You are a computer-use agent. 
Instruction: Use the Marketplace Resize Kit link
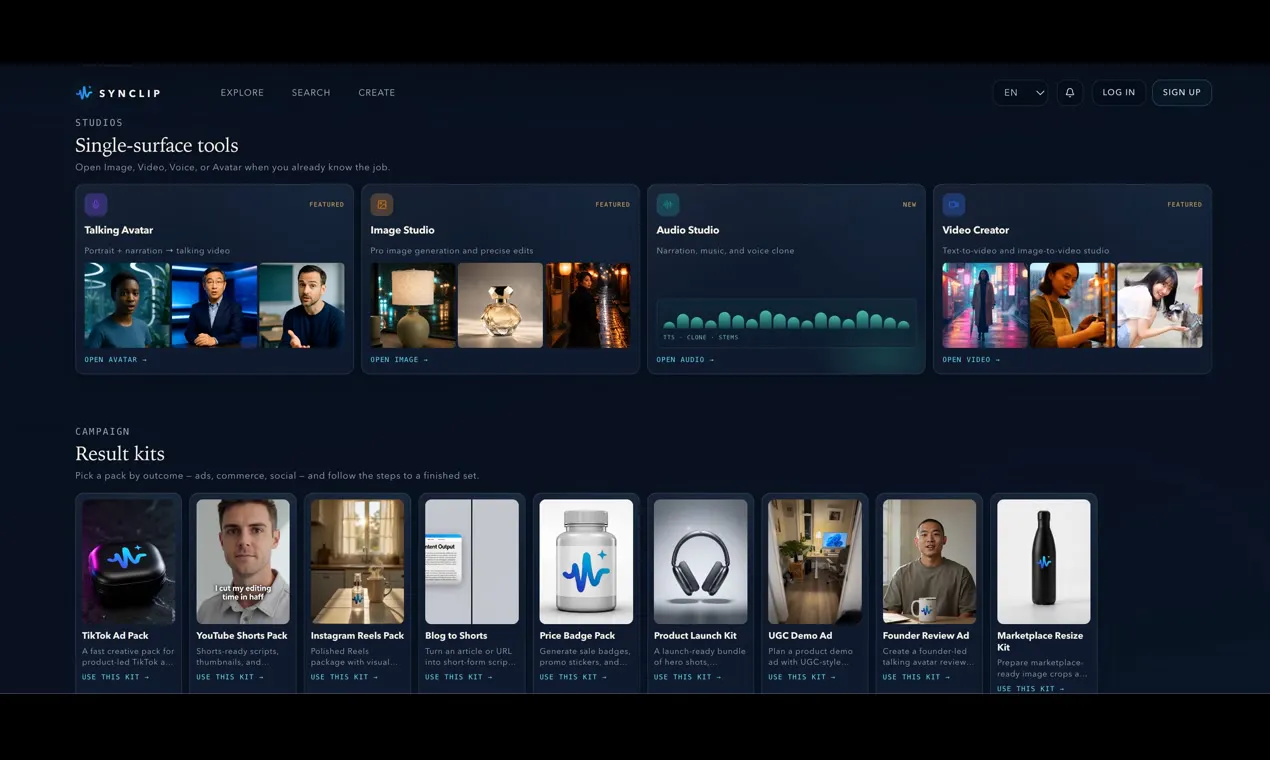(x=1031, y=689)
